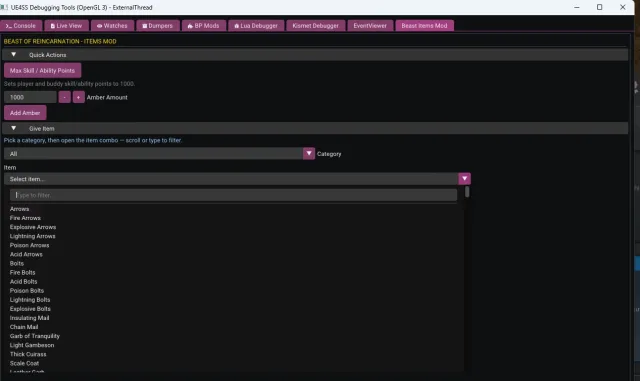The width and height of the screenshot is (640, 381).
Task: Select Explosive Arrows item
Action: 33,227
